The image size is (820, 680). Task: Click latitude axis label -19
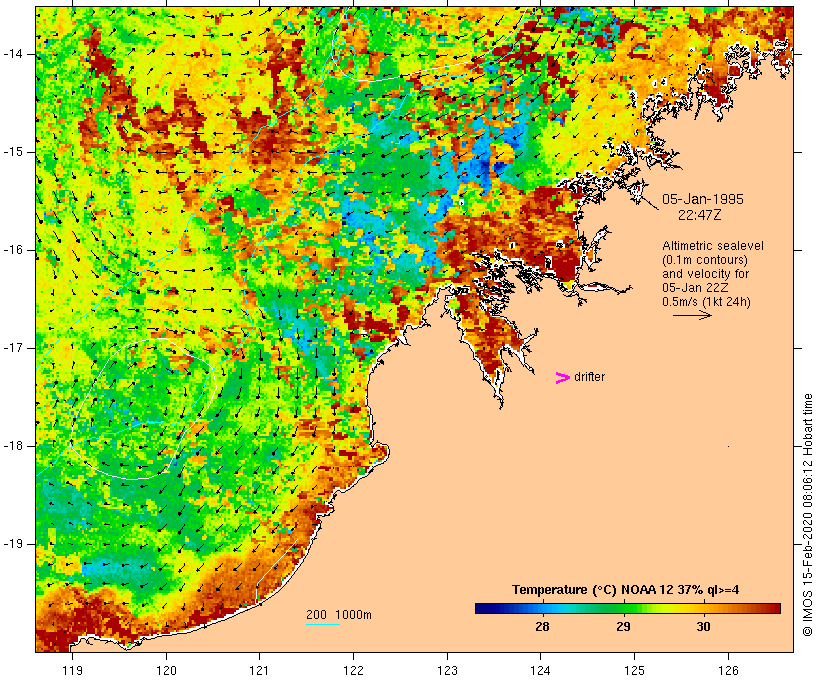(13, 544)
